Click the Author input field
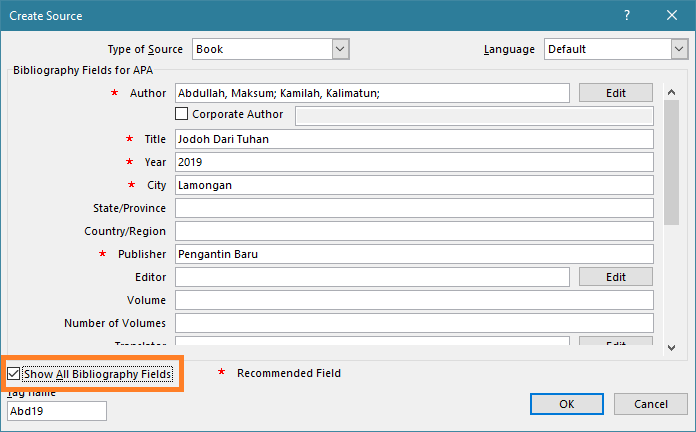 point(372,93)
